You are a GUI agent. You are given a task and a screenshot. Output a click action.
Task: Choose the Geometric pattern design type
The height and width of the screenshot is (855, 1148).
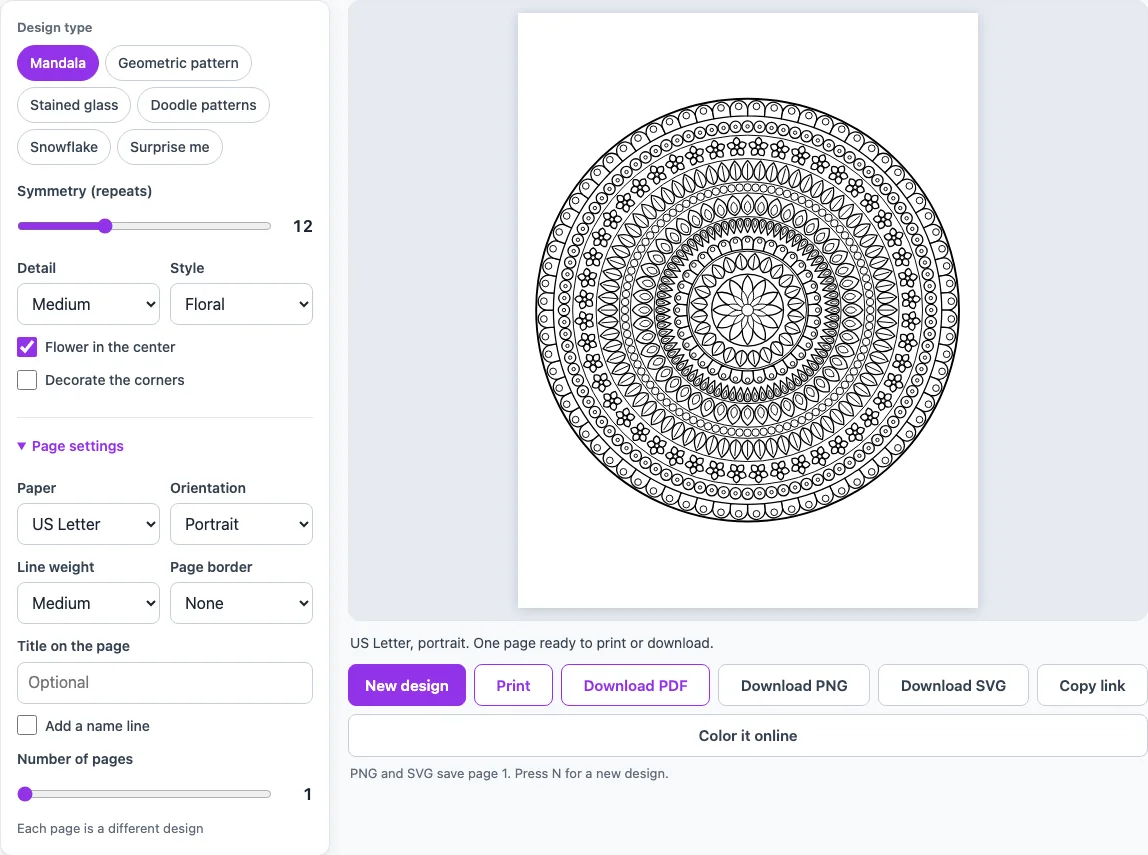click(x=178, y=63)
